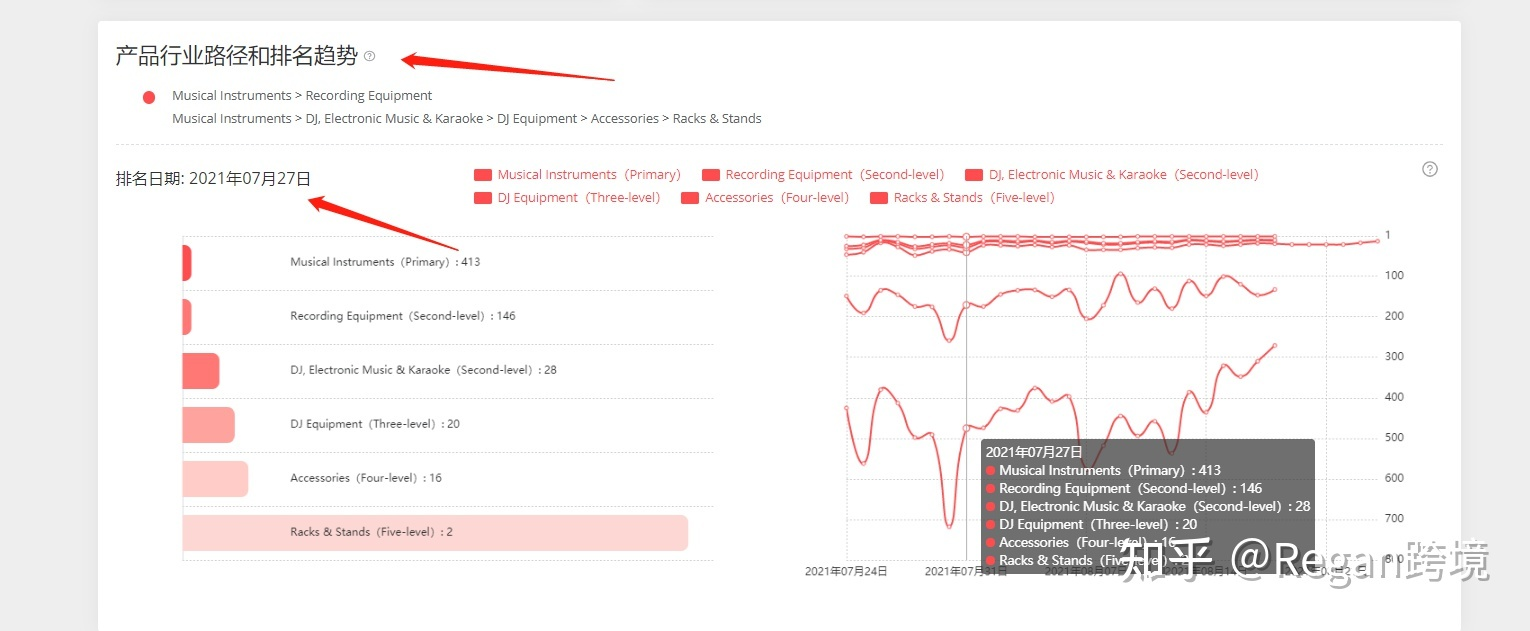Select the DJ Equipment (Three-level) bar
This screenshot has width=1530, height=631.
[x=208, y=425]
